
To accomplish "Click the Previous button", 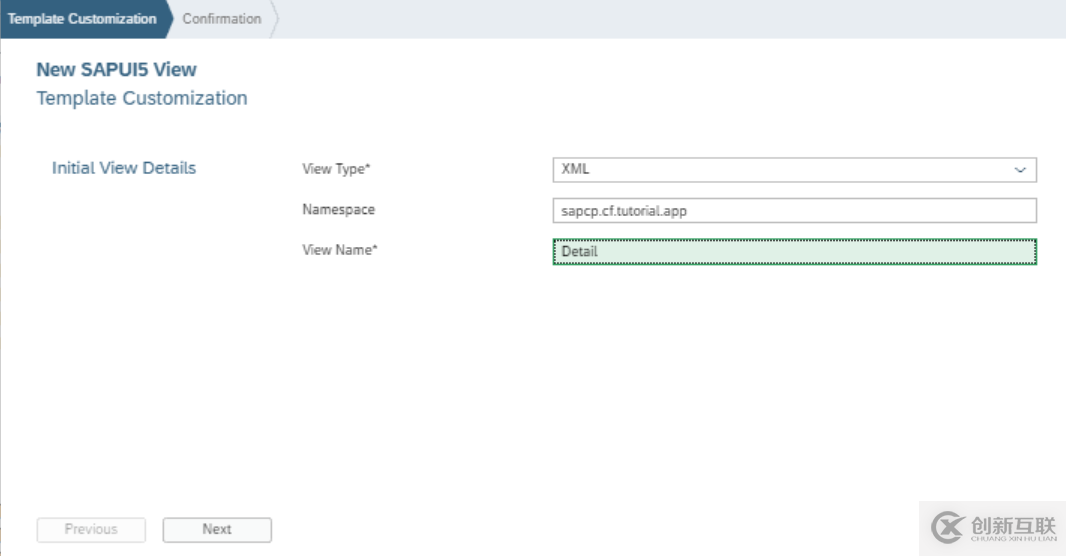I will (91, 529).
